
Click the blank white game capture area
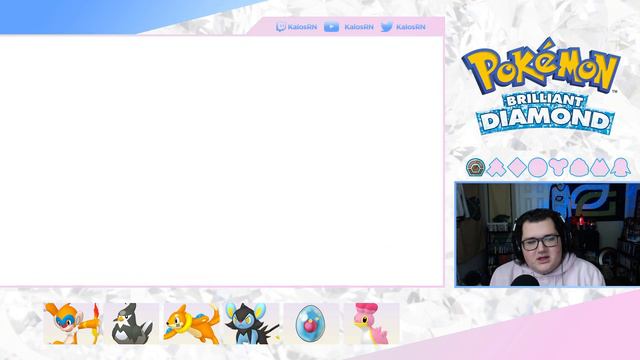click(x=222, y=161)
